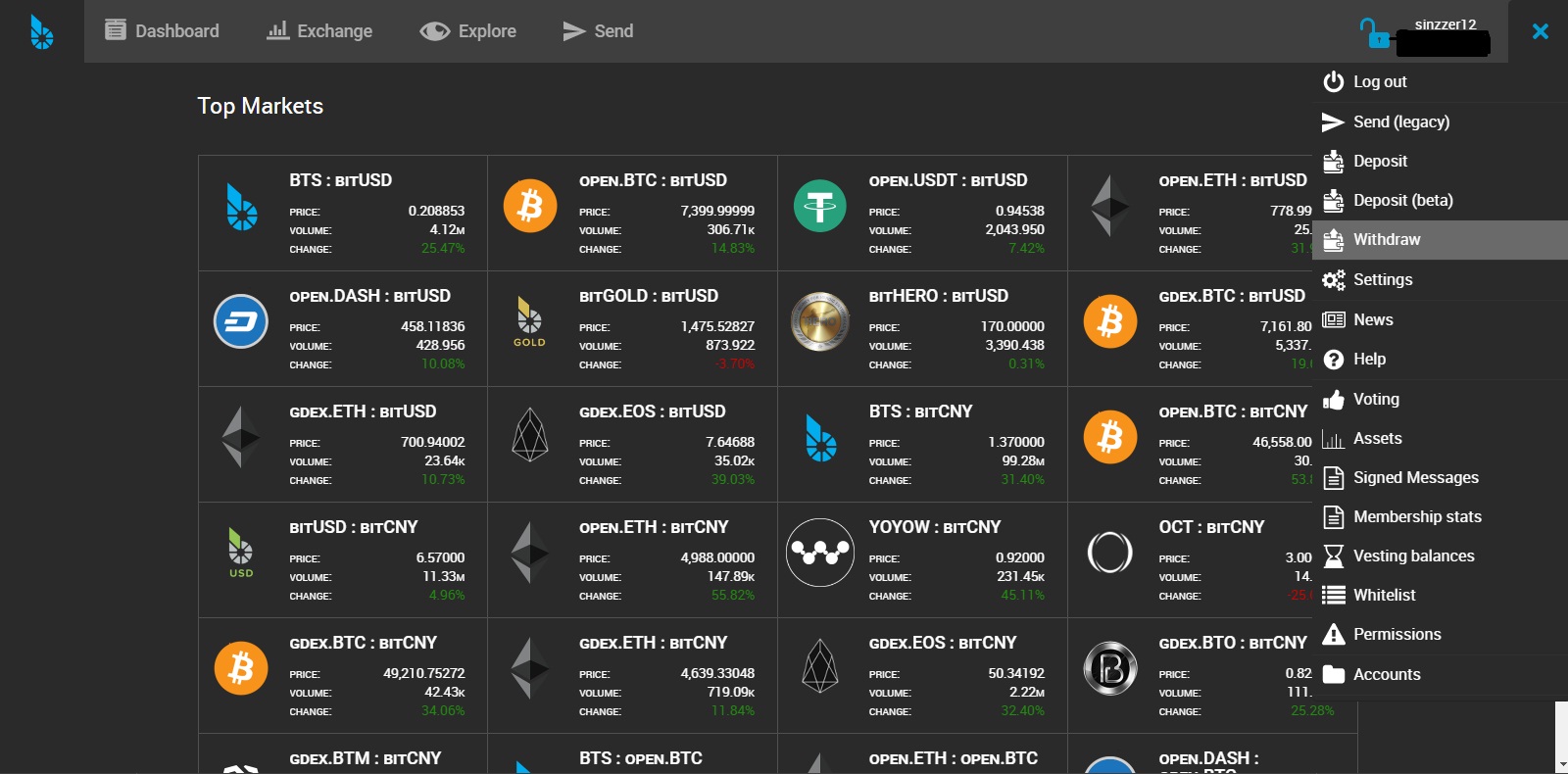The width and height of the screenshot is (1568, 774).
Task: Click the Membership stats document icon
Action: click(x=1333, y=516)
